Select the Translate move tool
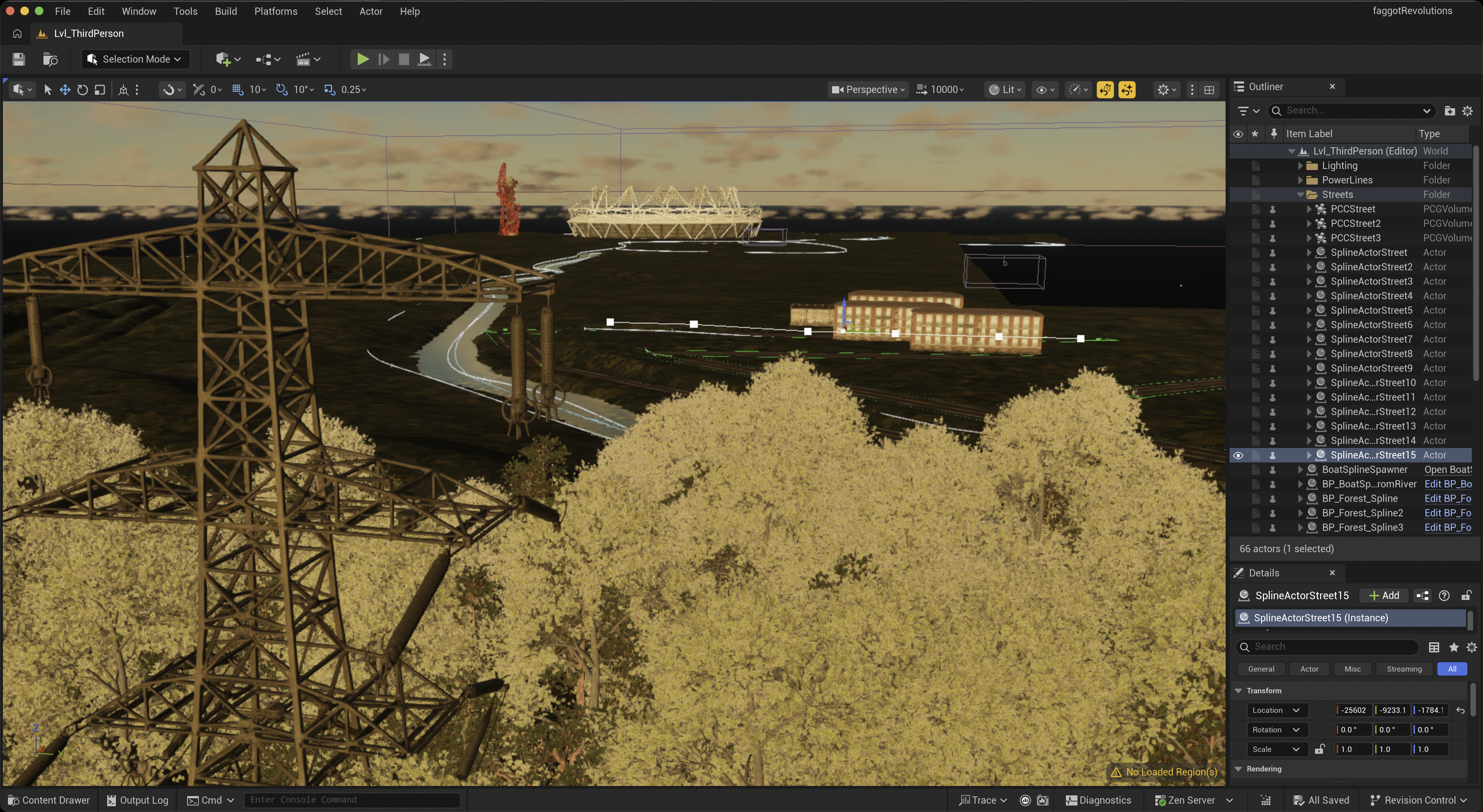The width and height of the screenshot is (1483, 812). click(x=64, y=89)
